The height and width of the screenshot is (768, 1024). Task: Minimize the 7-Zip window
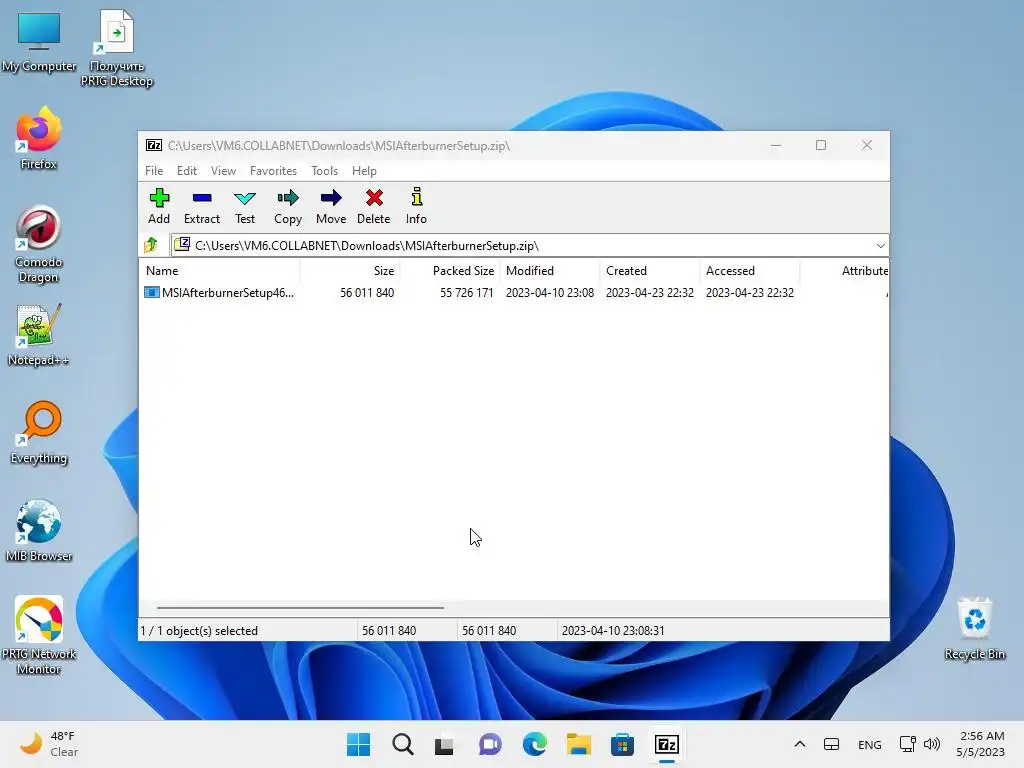[x=776, y=145]
